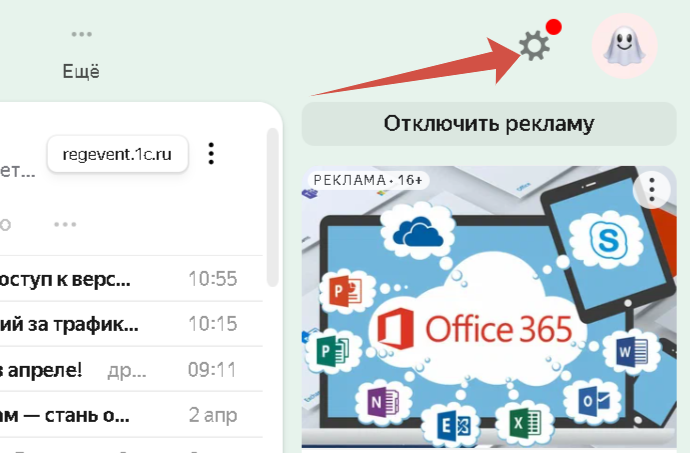This screenshot has width=690, height=453.
Task: Open the email received at 09:11
Action: (131, 369)
